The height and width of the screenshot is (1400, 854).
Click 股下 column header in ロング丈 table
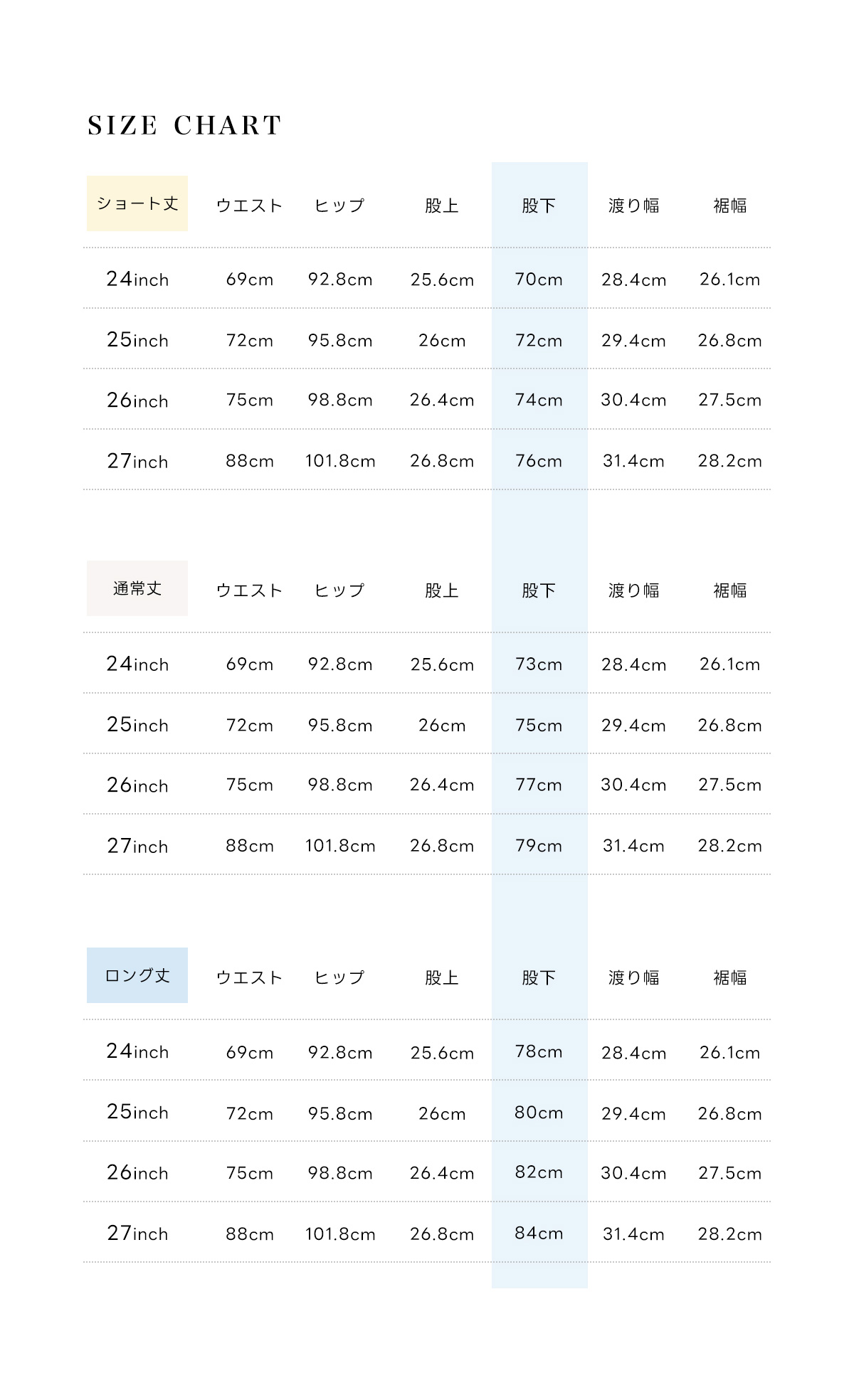(x=539, y=978)
